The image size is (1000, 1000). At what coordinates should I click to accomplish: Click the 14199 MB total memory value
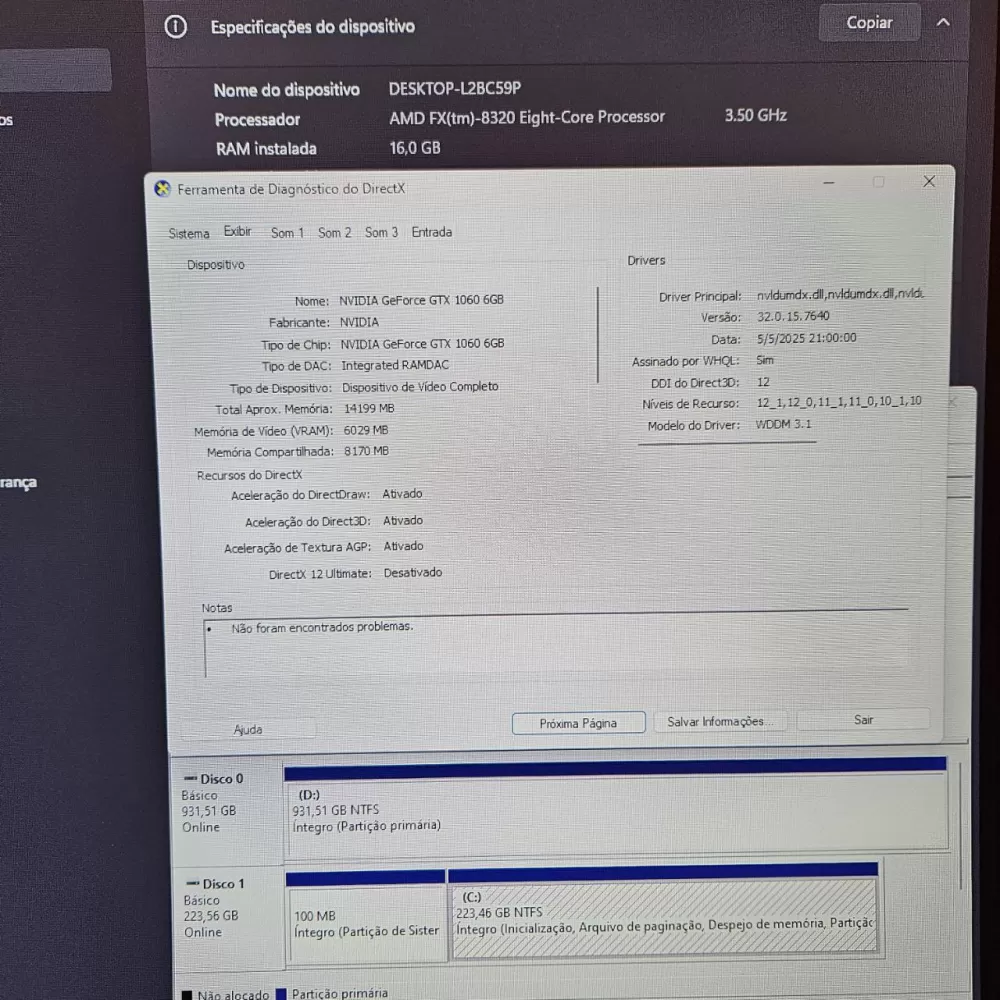[x=369, y=409]
